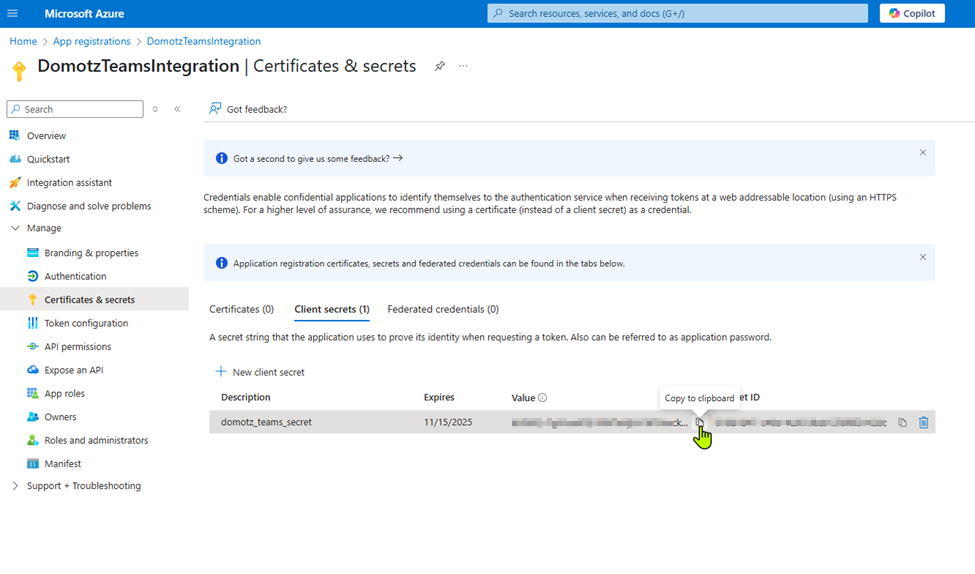Click the key icon next to page title
This screenshot has width=975, height=574.
point(19,71)
